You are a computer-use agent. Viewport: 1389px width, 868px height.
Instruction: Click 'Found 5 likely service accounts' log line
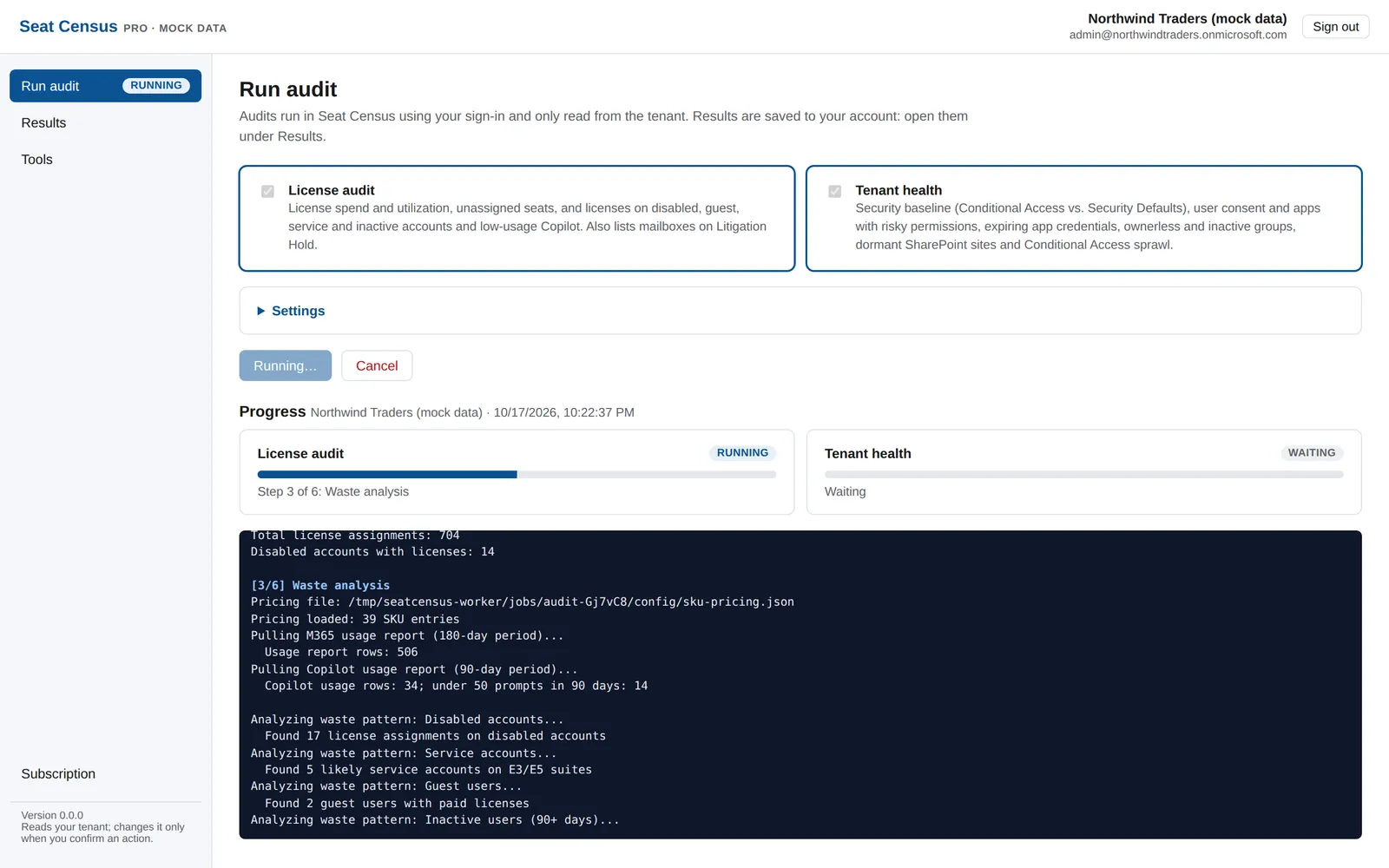pos(428,770)
